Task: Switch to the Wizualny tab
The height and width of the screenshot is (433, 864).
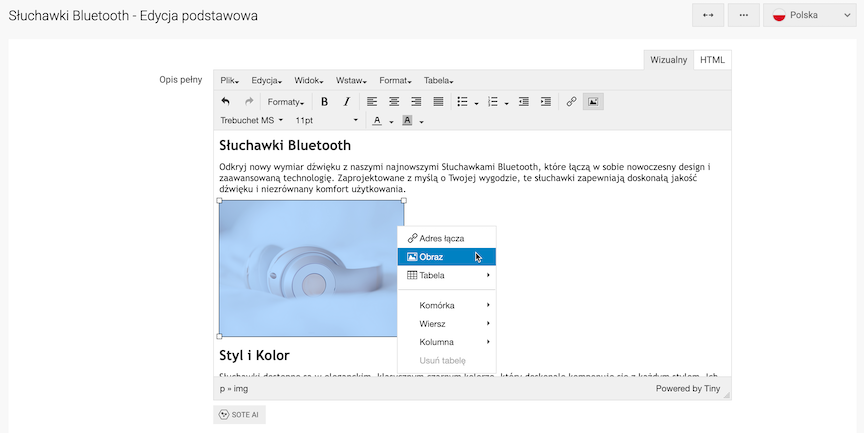Action: (668, 60)
